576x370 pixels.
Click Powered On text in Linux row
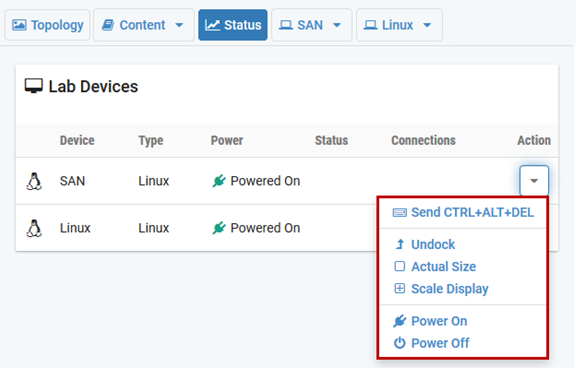point(265,228)
